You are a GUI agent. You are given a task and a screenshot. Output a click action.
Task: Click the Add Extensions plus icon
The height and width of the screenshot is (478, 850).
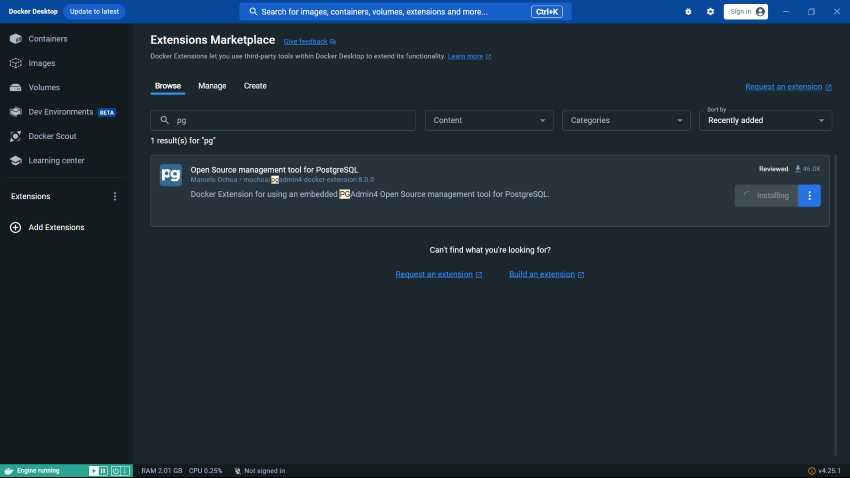tap(16, 228)
